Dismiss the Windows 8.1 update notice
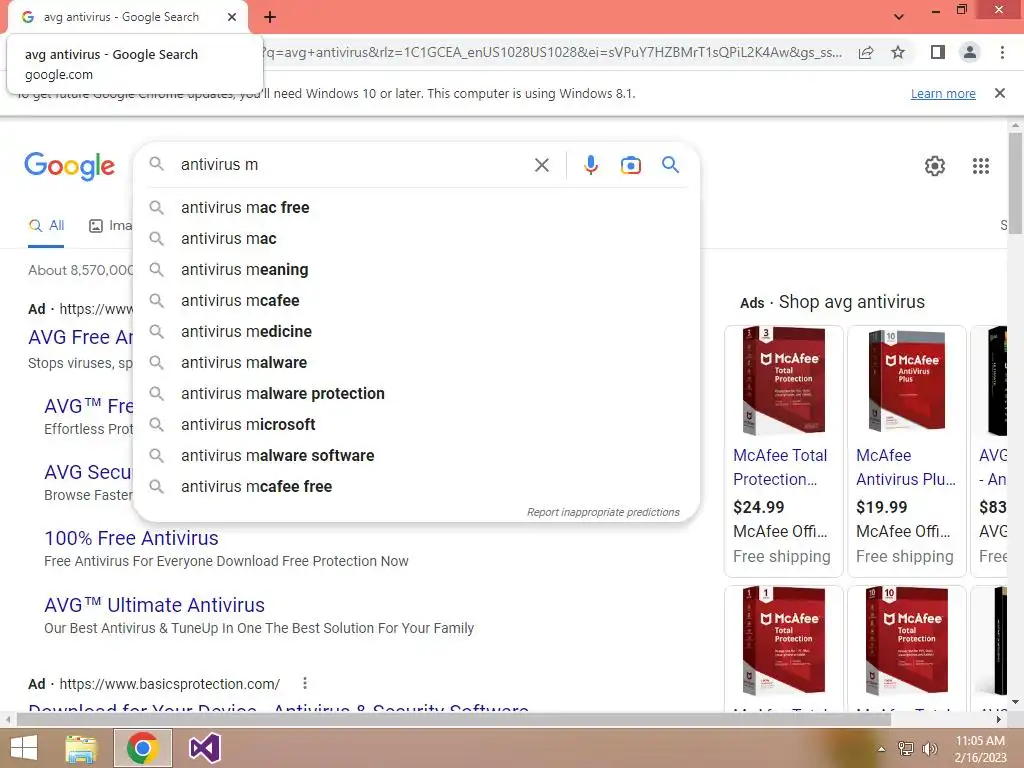The height and width of the screenshot is (768, 1024). tap(999, 93)
